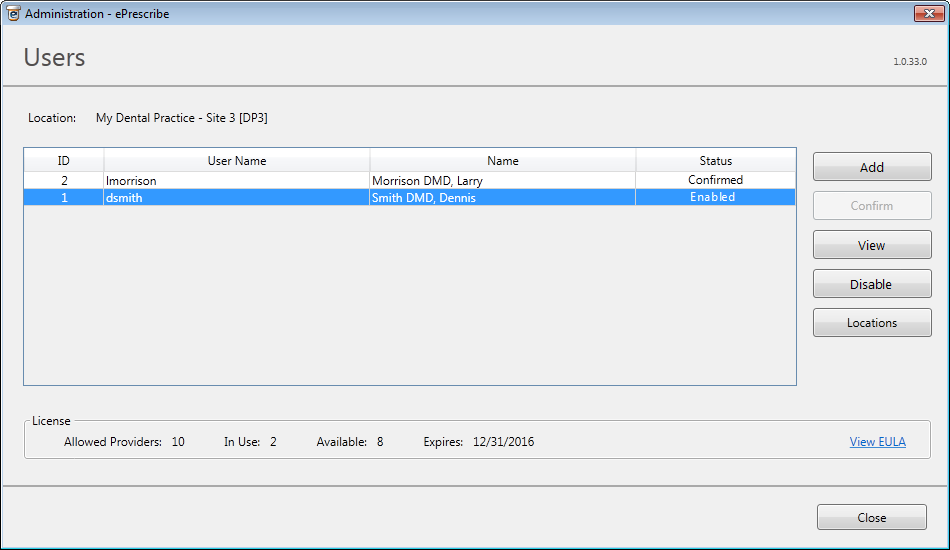Screen dimensions: 950x550
Task: Click the ID 2 cell in the list
Action: [64, 181]
